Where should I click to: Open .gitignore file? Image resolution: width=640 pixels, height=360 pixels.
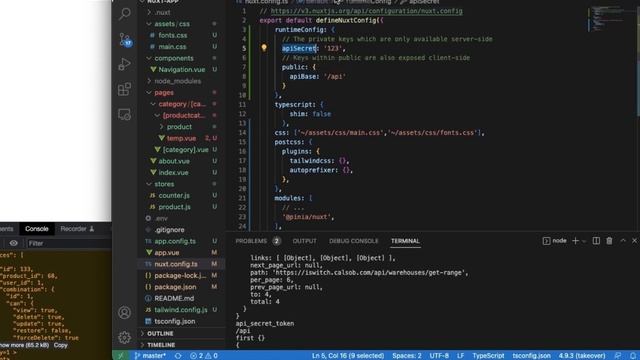click(169, 230)
